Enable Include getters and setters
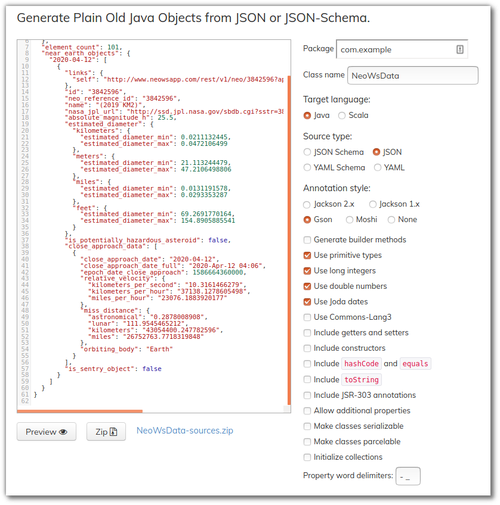Viewport: 500px width, 505px height. point(307,333)
